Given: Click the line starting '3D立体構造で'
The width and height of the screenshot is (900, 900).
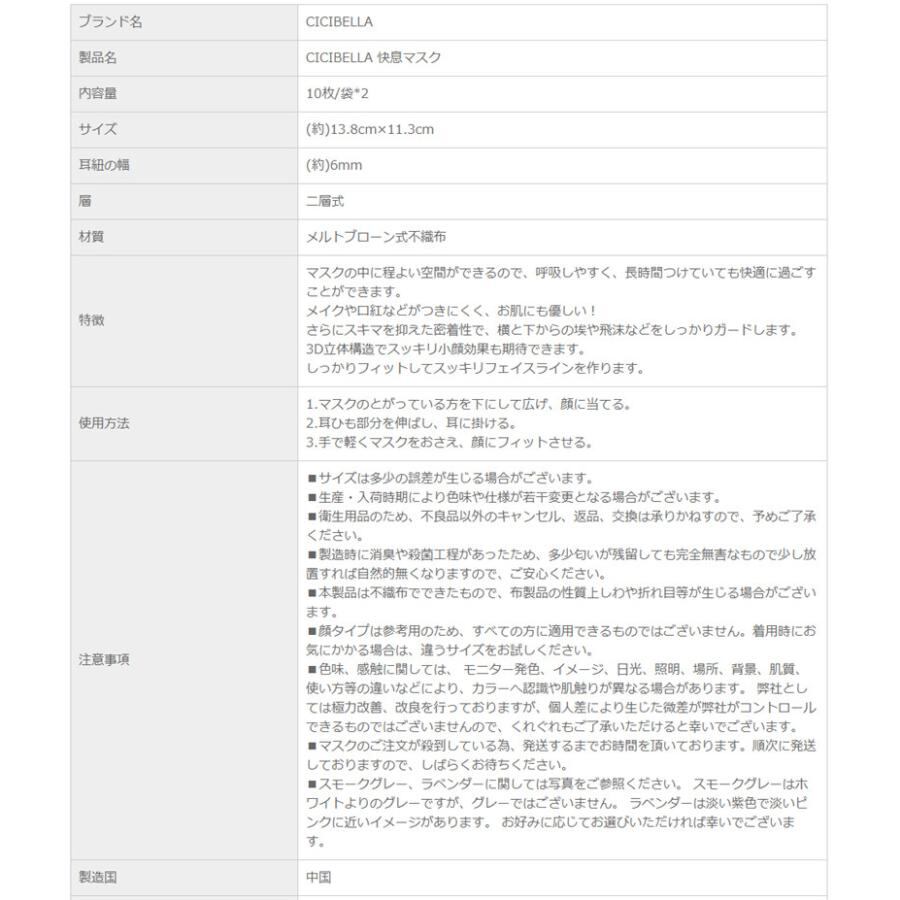Looking at the screenshot, I should click(x=445, y=349).
